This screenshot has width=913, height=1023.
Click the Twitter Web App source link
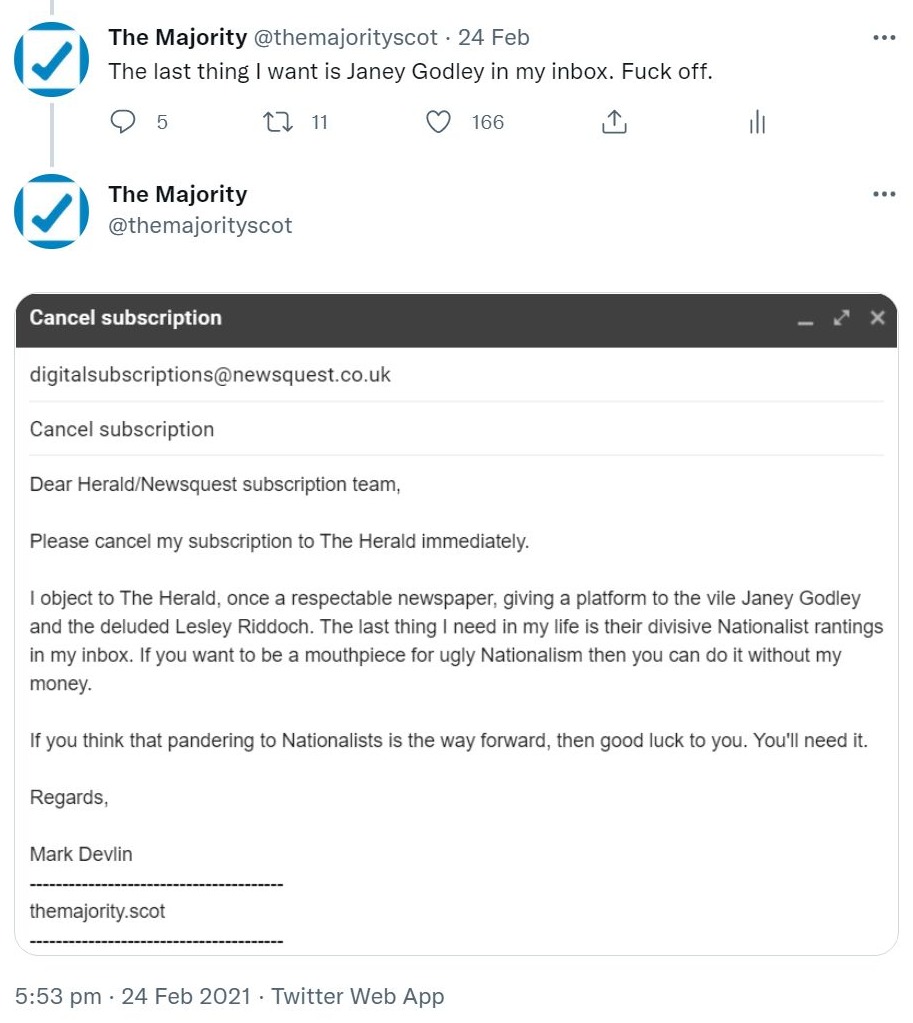point(357,996)
